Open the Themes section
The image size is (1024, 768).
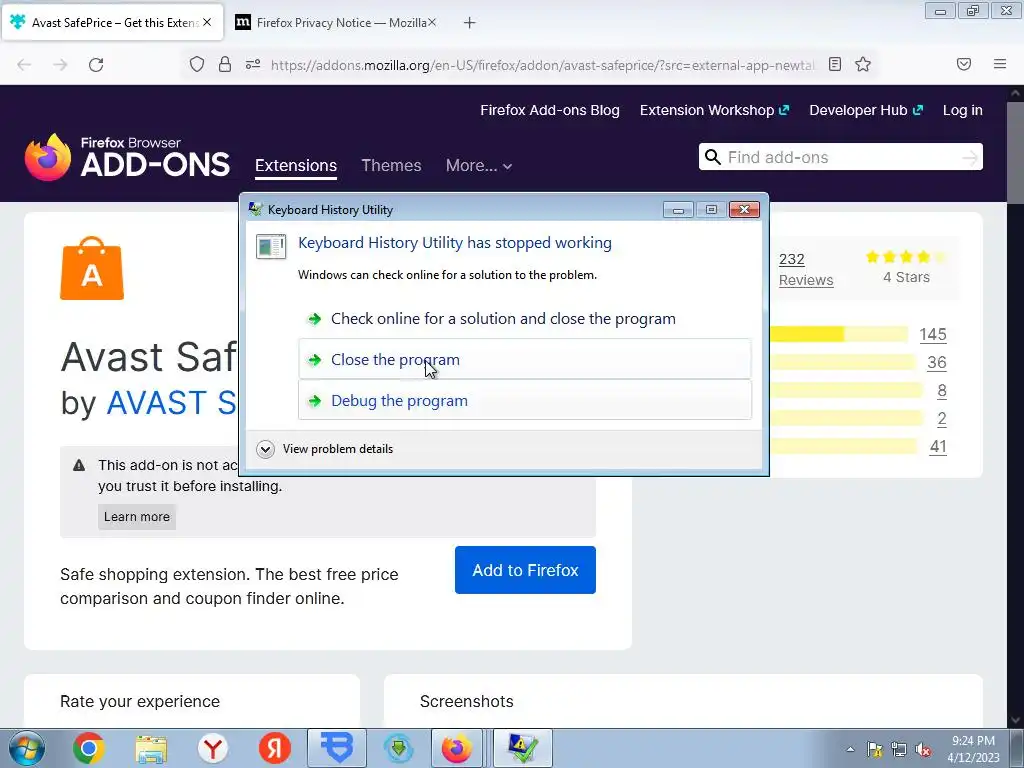click(391, 166)
